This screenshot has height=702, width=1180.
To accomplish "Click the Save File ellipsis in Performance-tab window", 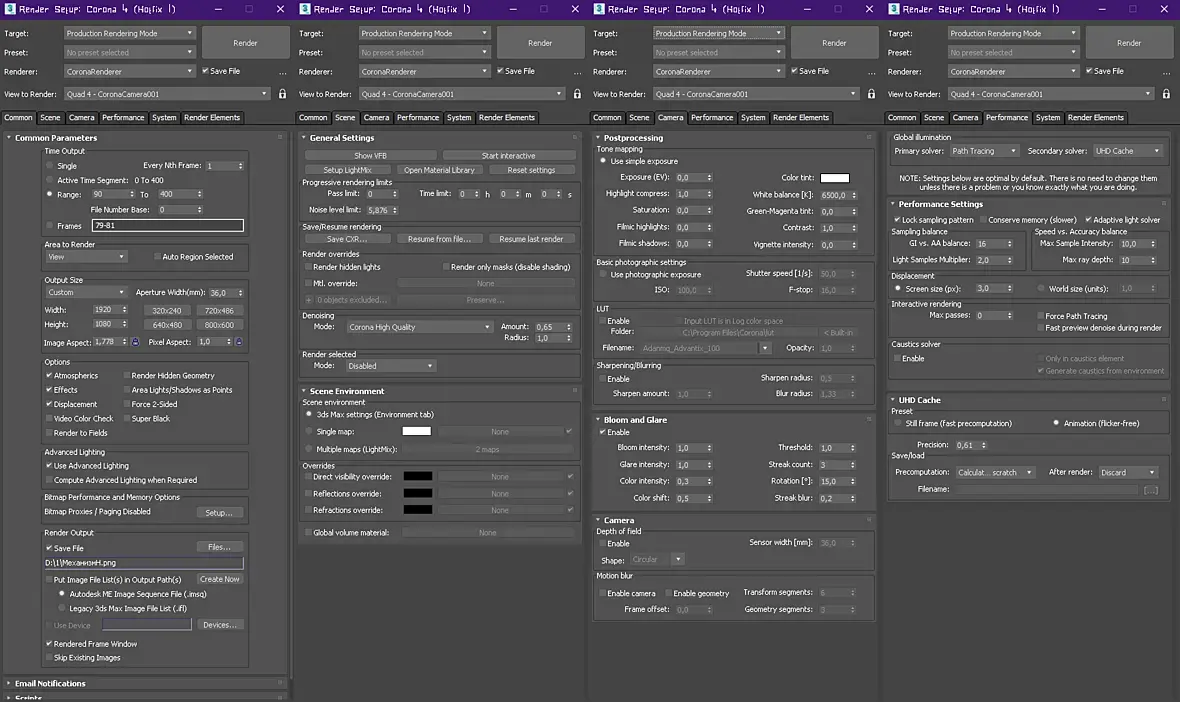I will [1166, 72].
